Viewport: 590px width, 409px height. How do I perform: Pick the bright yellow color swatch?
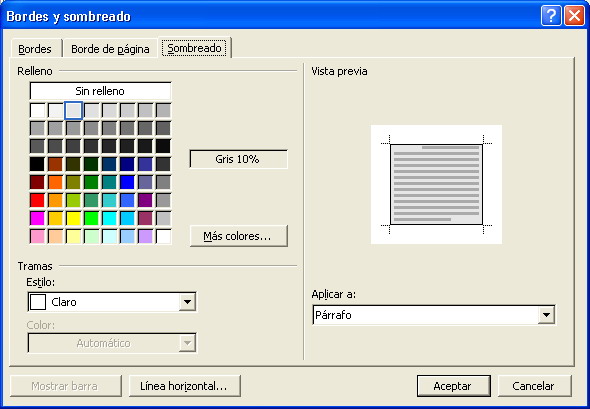pos(73,218)
